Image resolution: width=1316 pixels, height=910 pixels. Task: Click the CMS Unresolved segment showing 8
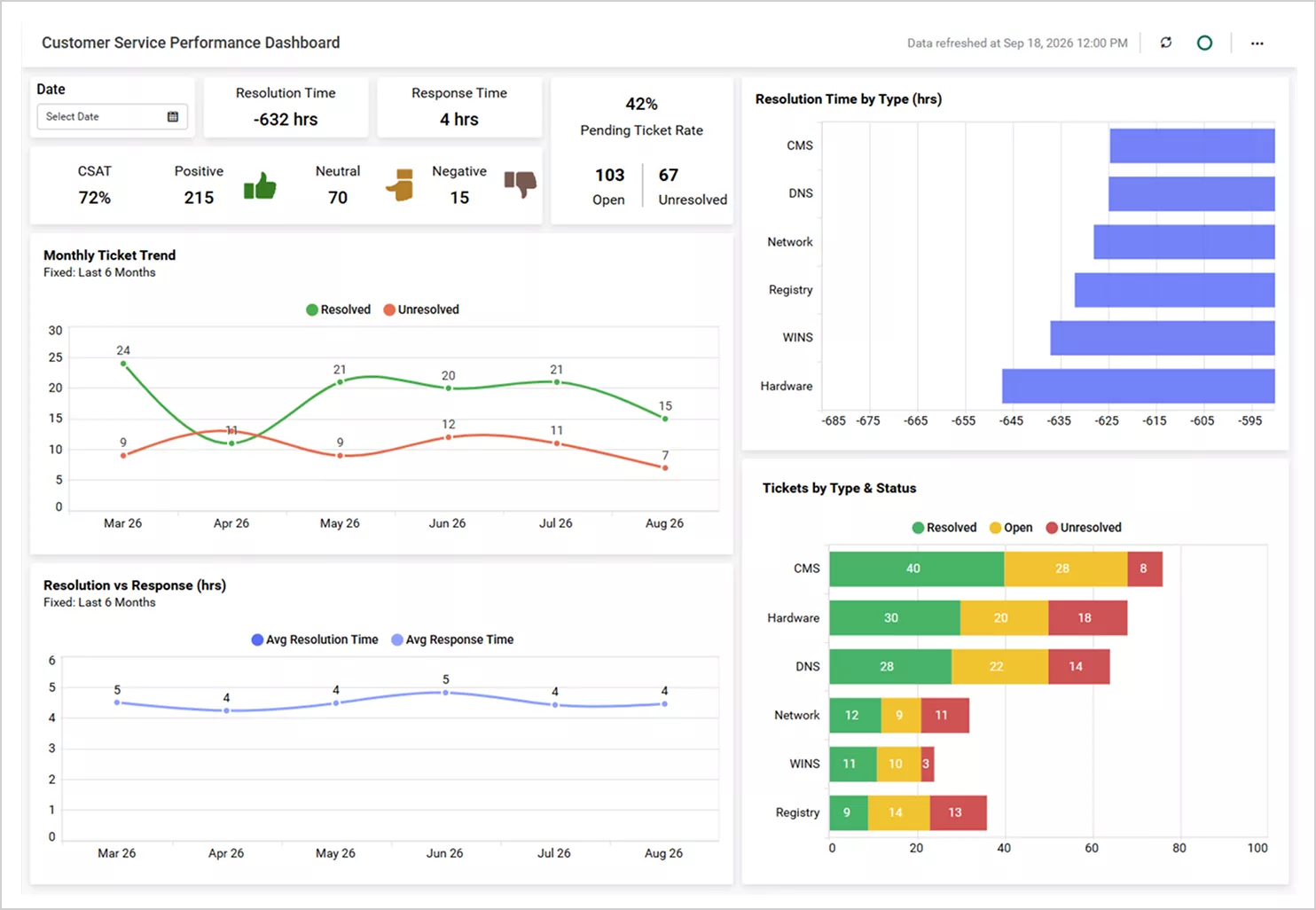[1145, 569]
